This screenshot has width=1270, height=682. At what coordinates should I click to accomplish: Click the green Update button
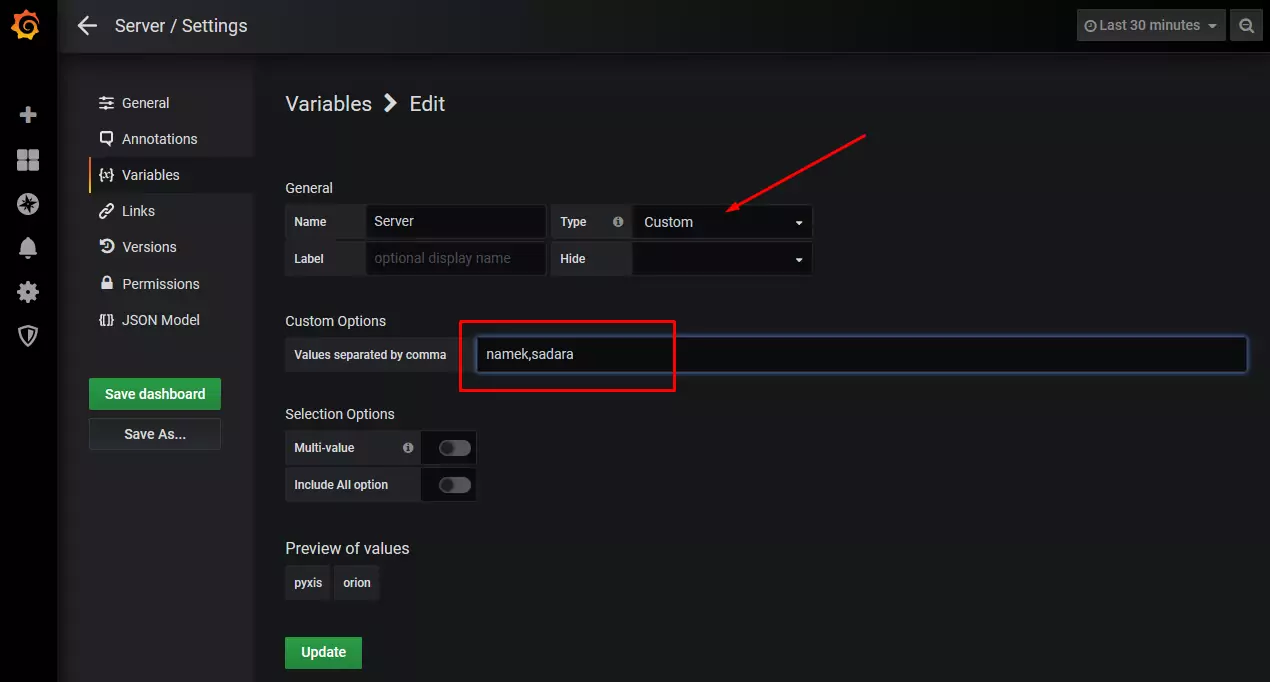pos(323,652)
